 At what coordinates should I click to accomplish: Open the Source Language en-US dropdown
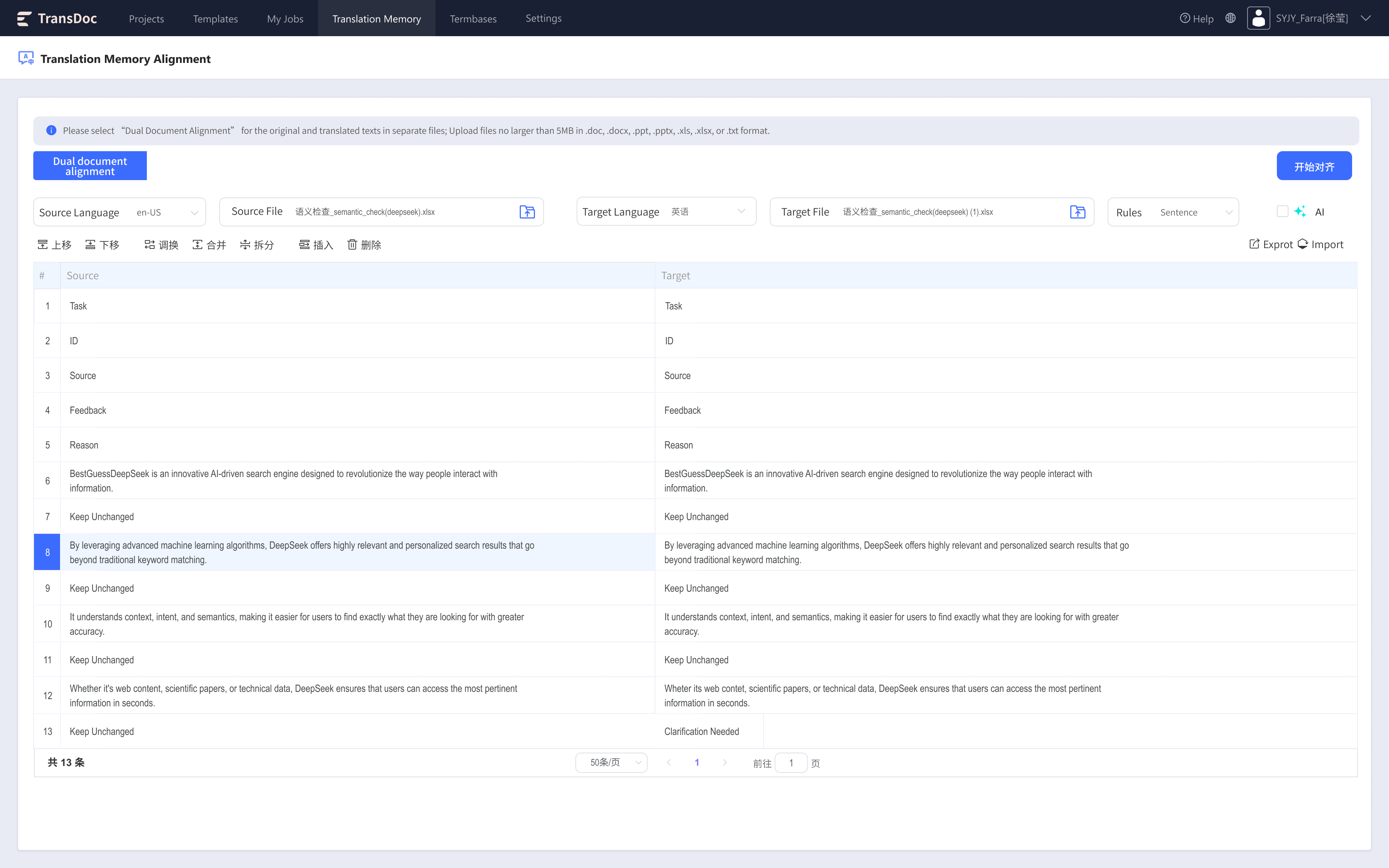[119, 212]
